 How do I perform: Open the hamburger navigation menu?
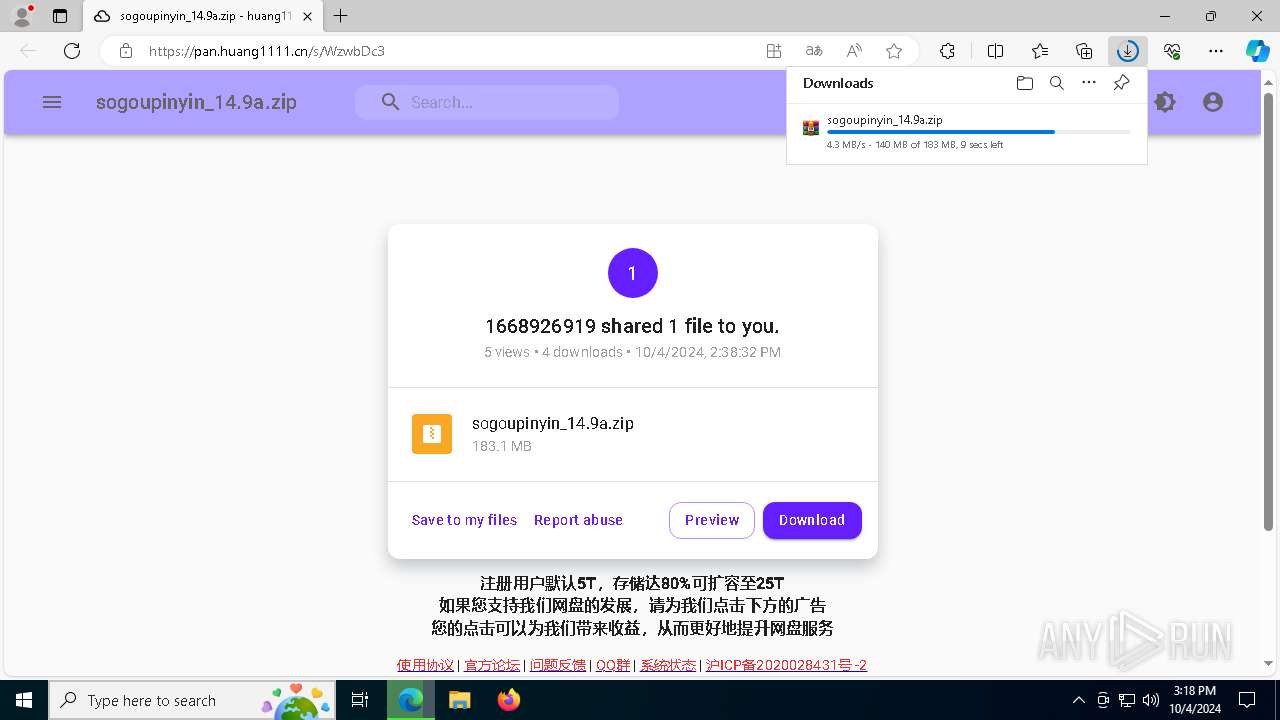(x=52, y=102)
